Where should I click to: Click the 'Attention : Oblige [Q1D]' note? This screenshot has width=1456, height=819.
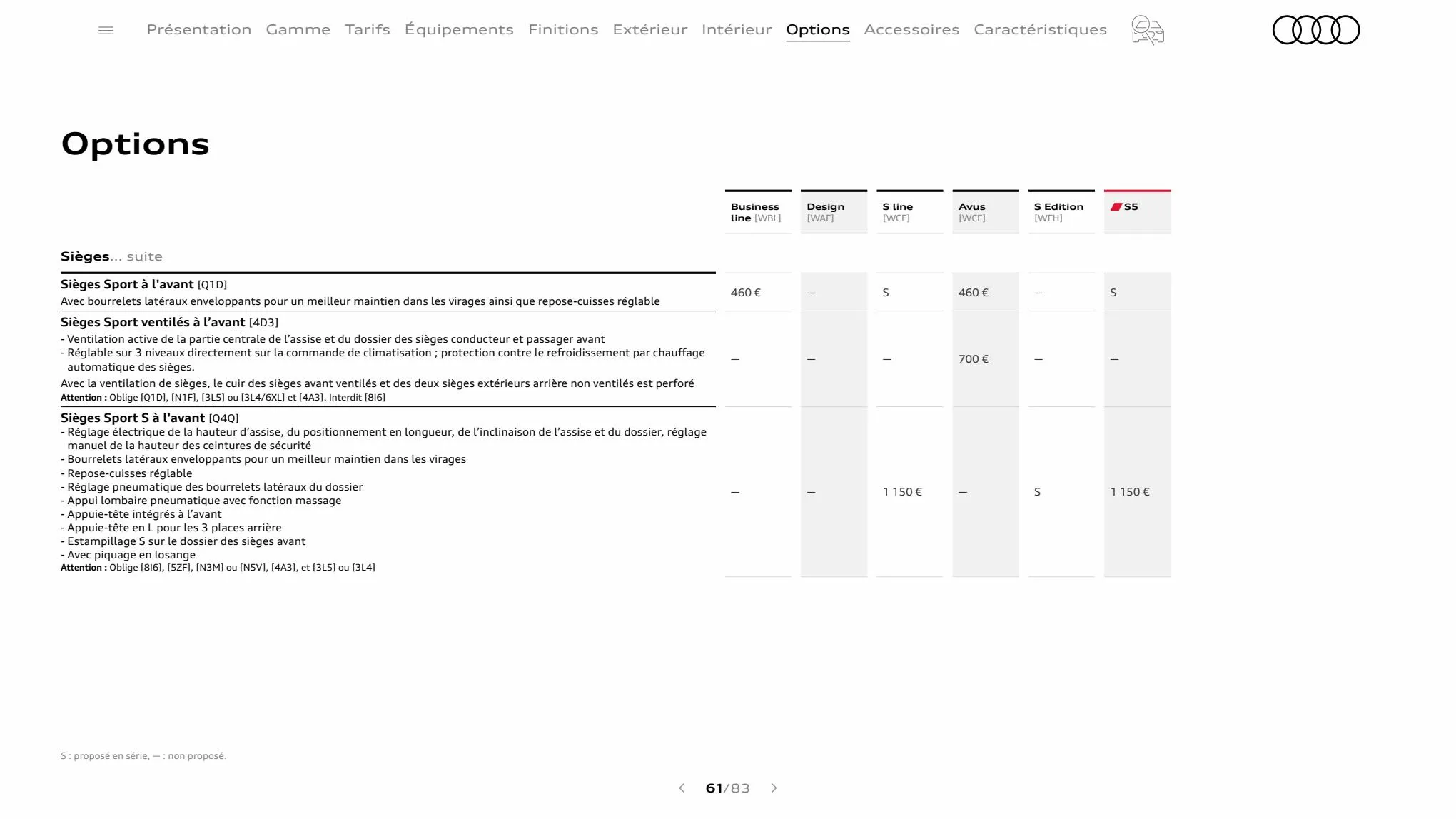click(x=223, y=398)
